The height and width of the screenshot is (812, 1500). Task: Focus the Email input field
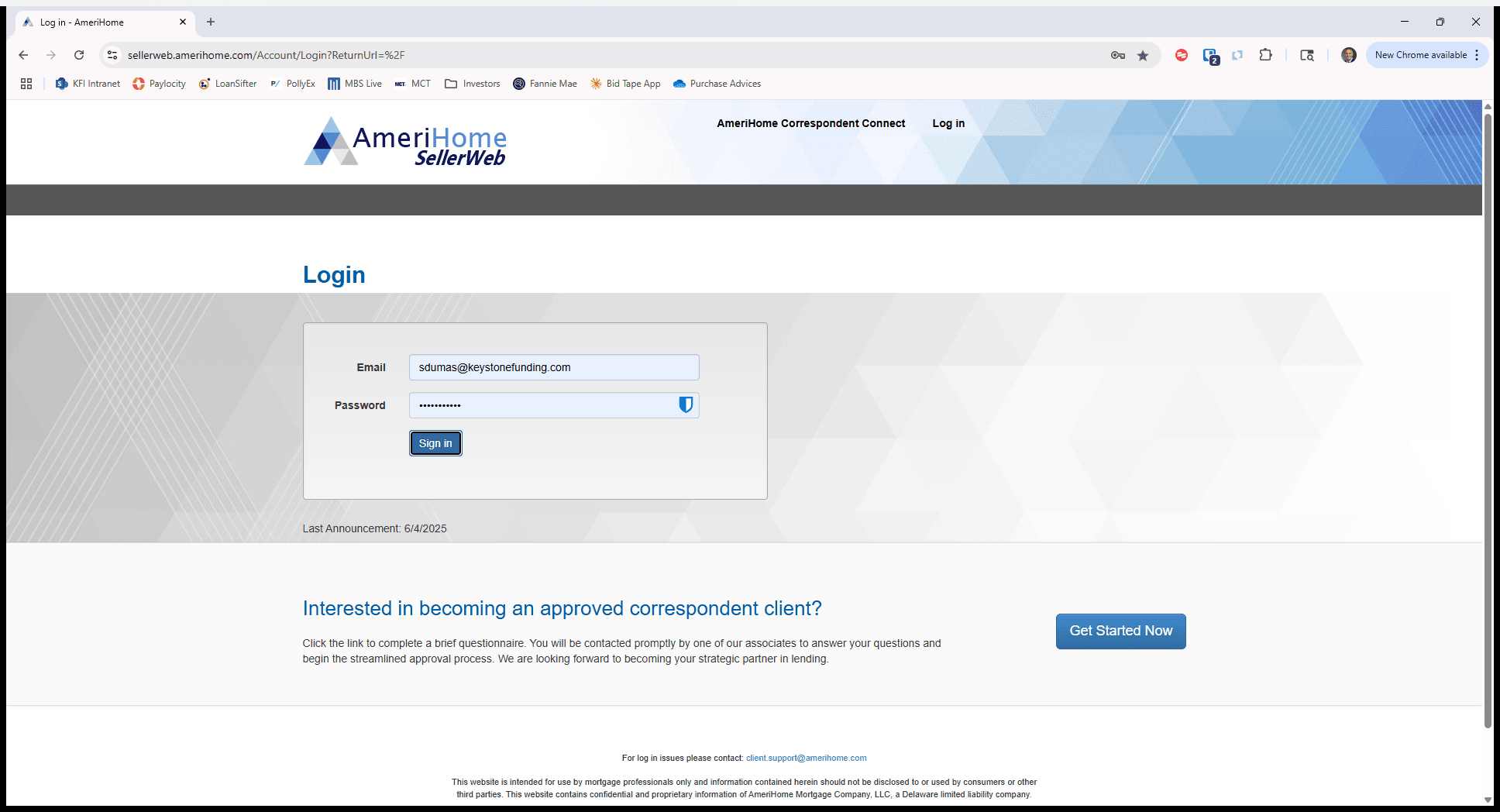tap(554, 367)
